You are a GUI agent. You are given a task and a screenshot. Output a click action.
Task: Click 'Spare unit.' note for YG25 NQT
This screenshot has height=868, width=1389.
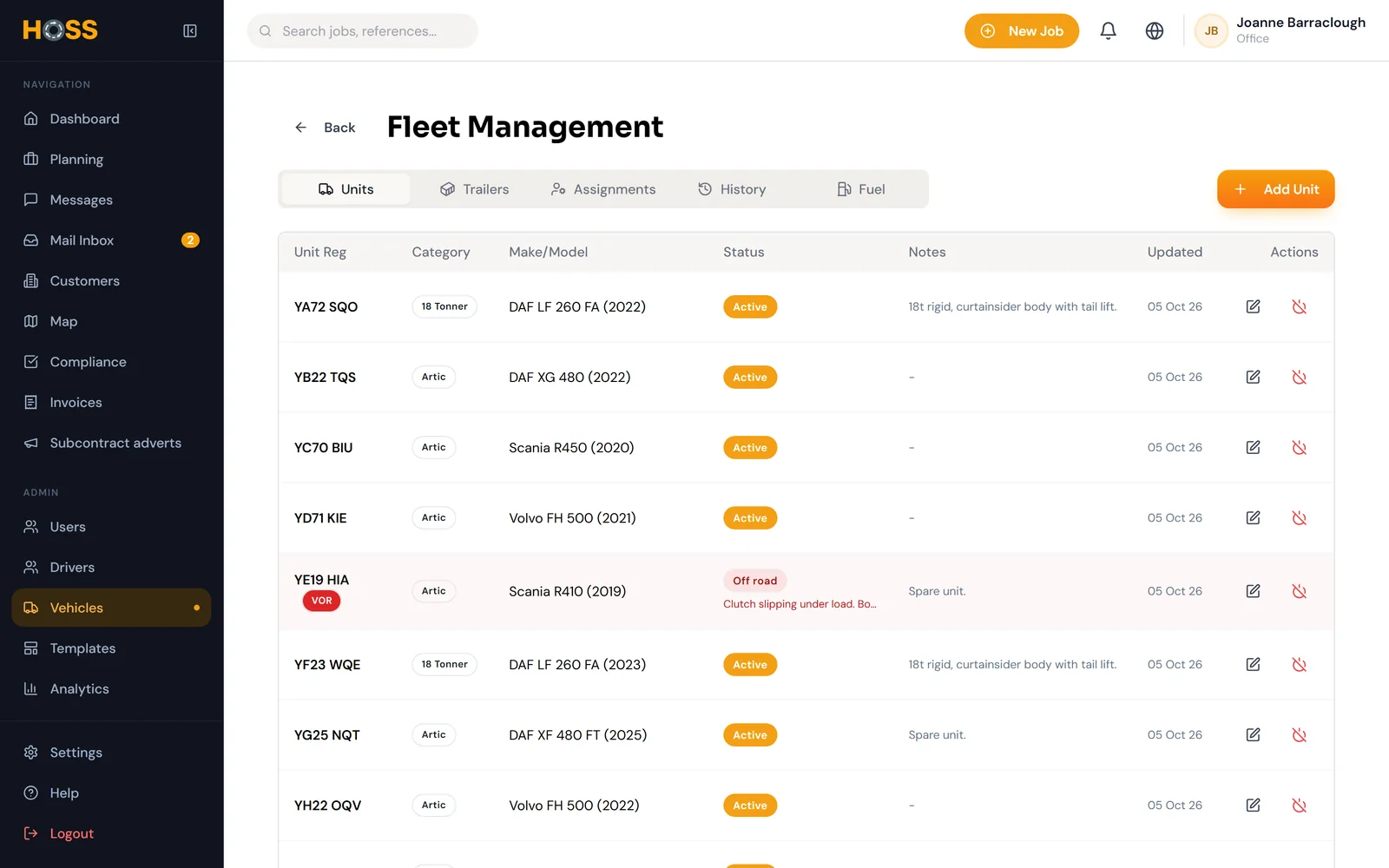[937, 734]
